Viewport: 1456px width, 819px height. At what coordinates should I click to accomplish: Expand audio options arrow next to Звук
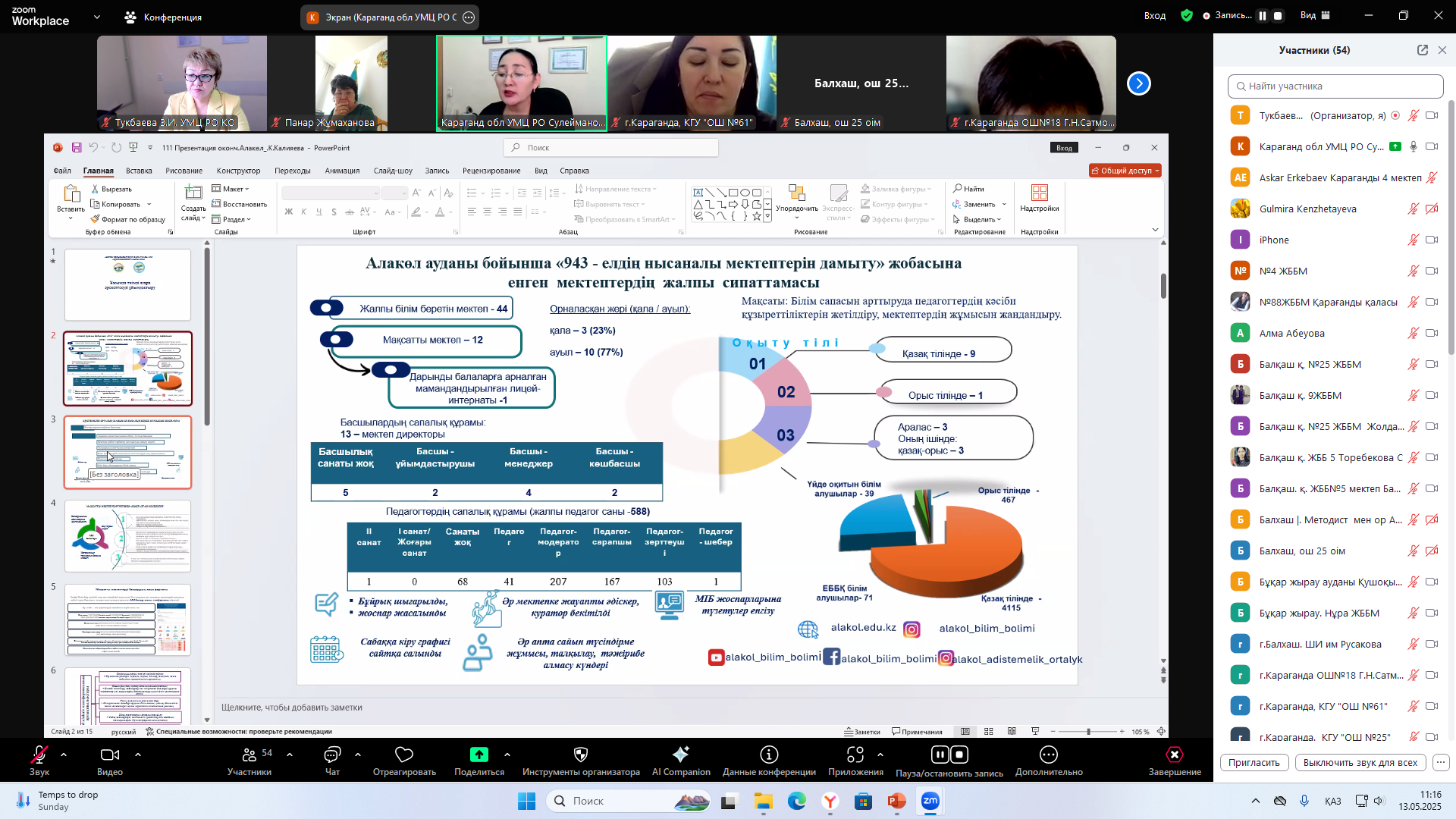click(x=64, y=755)
